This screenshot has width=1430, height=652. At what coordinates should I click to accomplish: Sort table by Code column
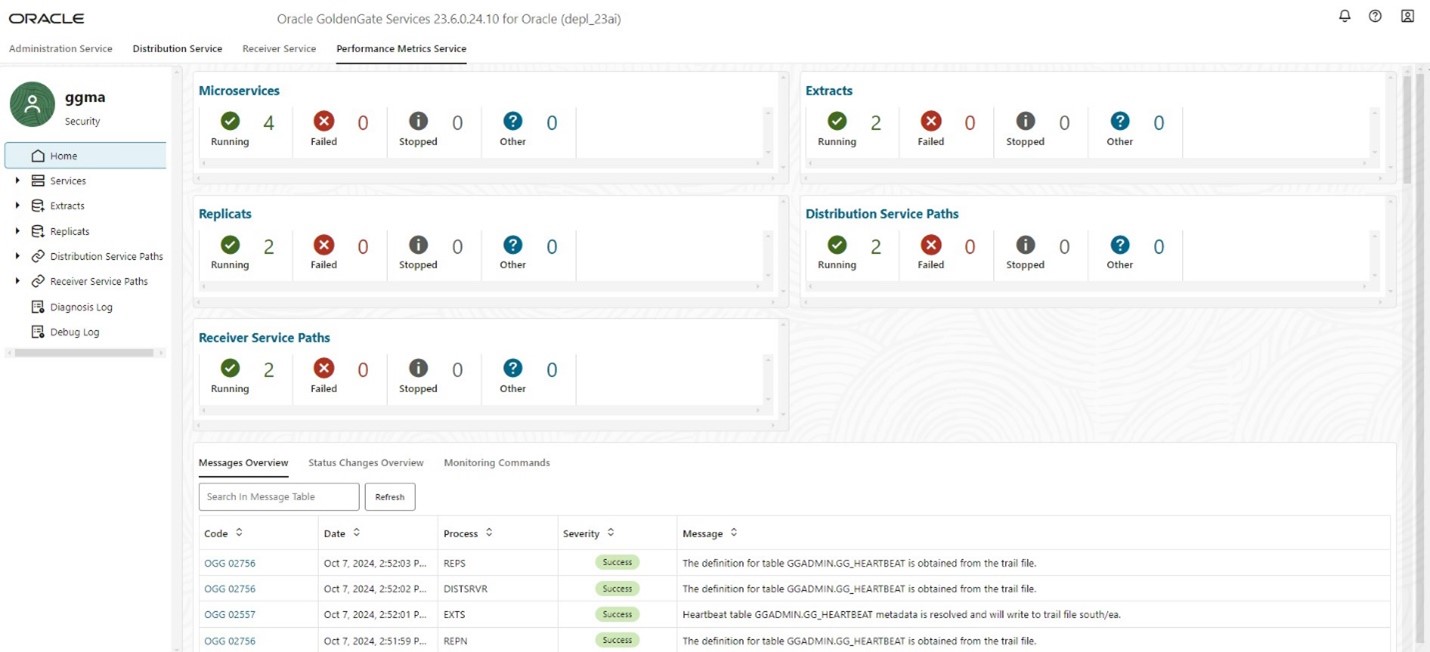239,533
